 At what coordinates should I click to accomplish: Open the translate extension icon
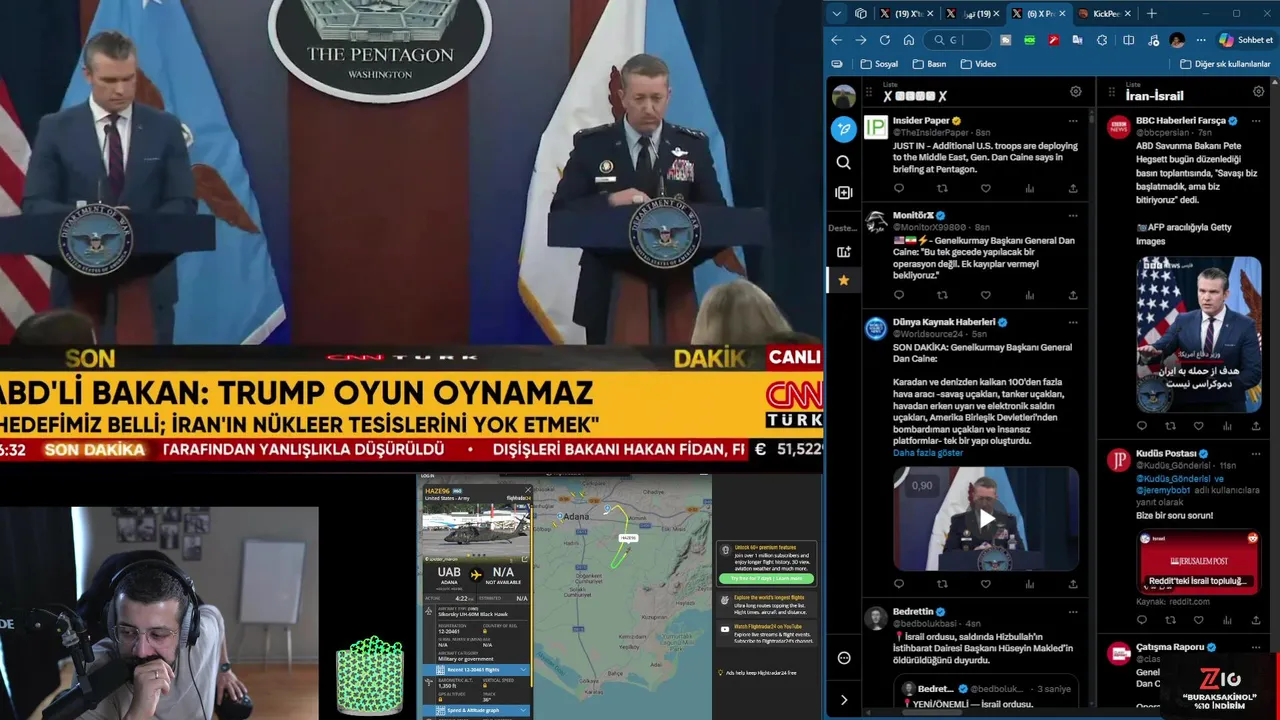point(1077,40)
